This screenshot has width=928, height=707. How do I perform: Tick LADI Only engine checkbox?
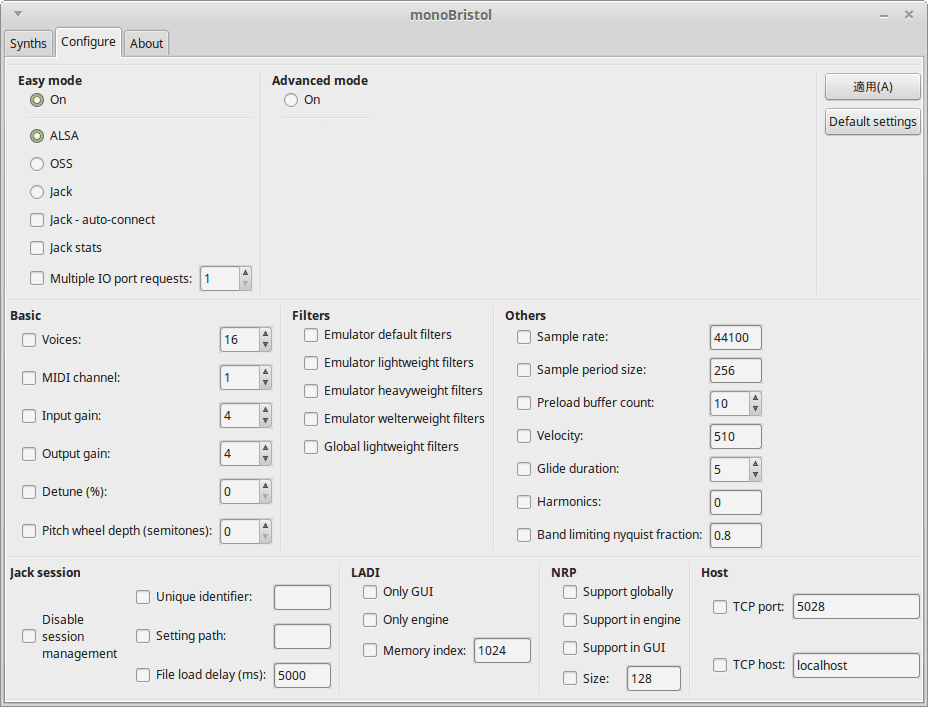(x=370, y=620)
